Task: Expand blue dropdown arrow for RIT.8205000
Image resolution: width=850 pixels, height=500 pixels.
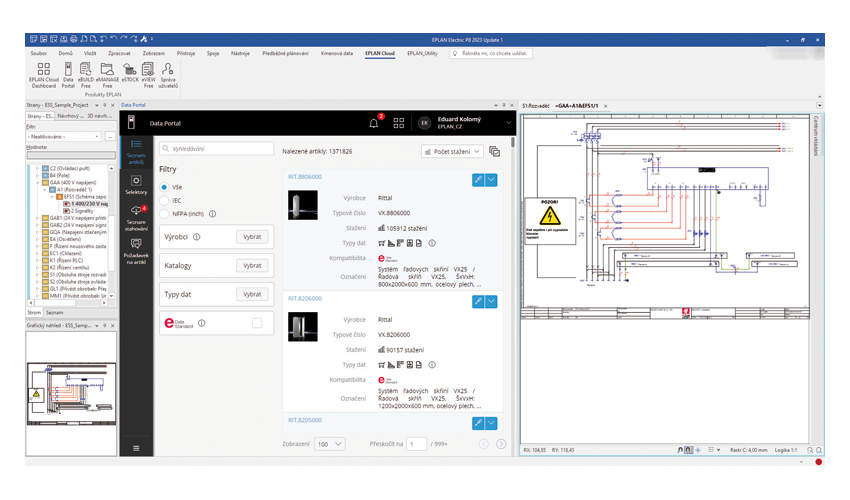Action: coord(491,422)
